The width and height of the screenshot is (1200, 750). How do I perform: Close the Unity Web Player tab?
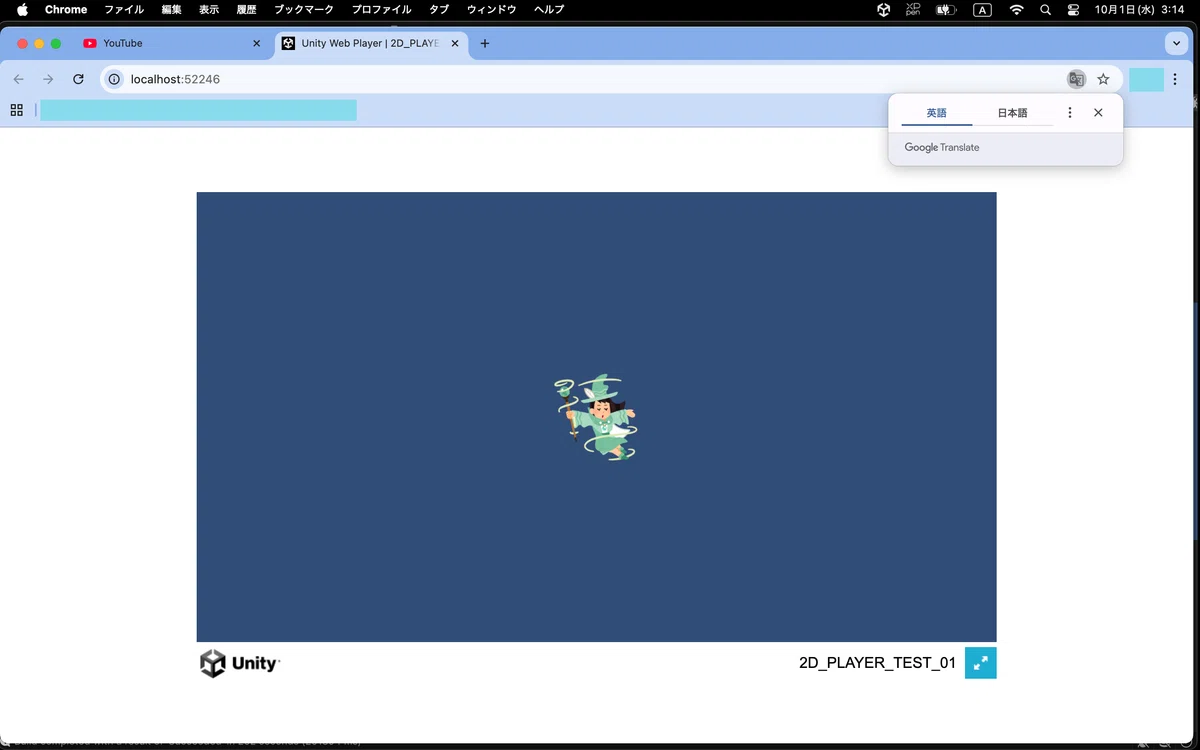point(455,44)
